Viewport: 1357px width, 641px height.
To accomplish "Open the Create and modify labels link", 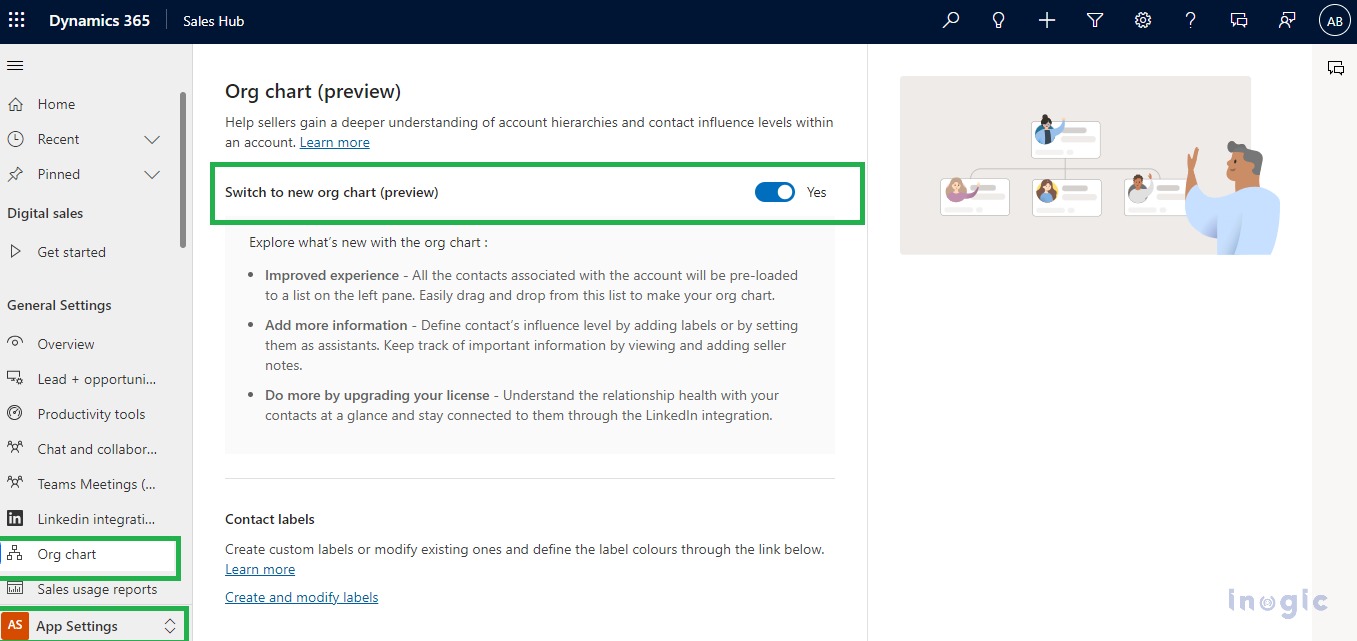I will click(302, 597).
